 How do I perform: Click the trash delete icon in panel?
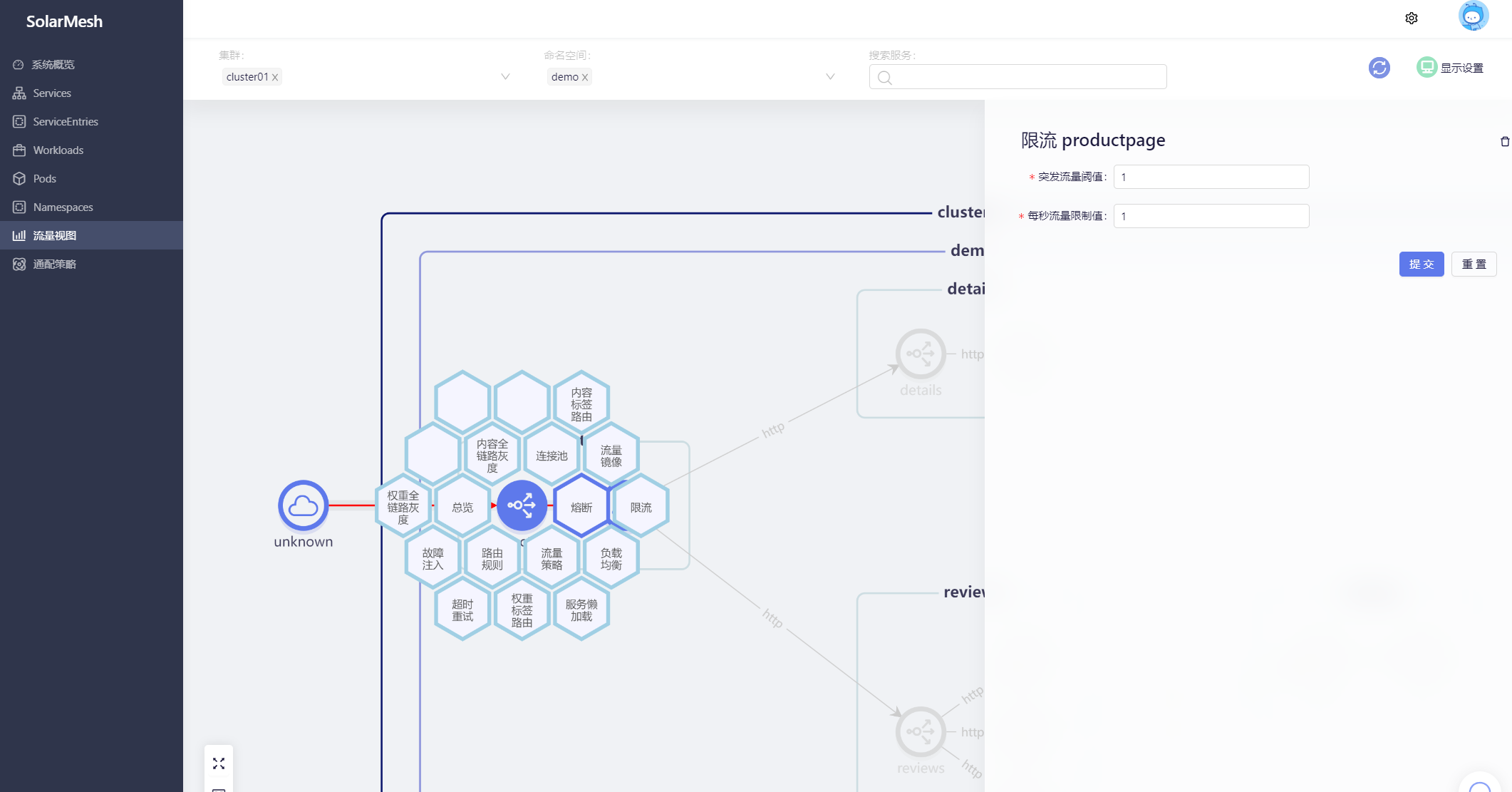click(1505, 142)
